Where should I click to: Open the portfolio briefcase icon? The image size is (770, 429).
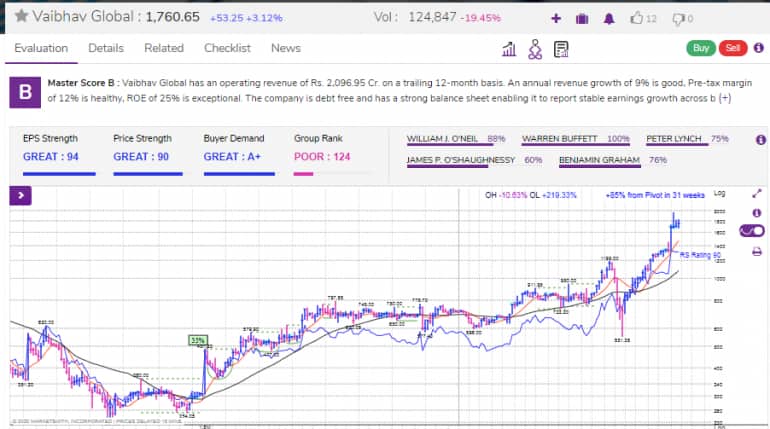(x=582, y=19)
